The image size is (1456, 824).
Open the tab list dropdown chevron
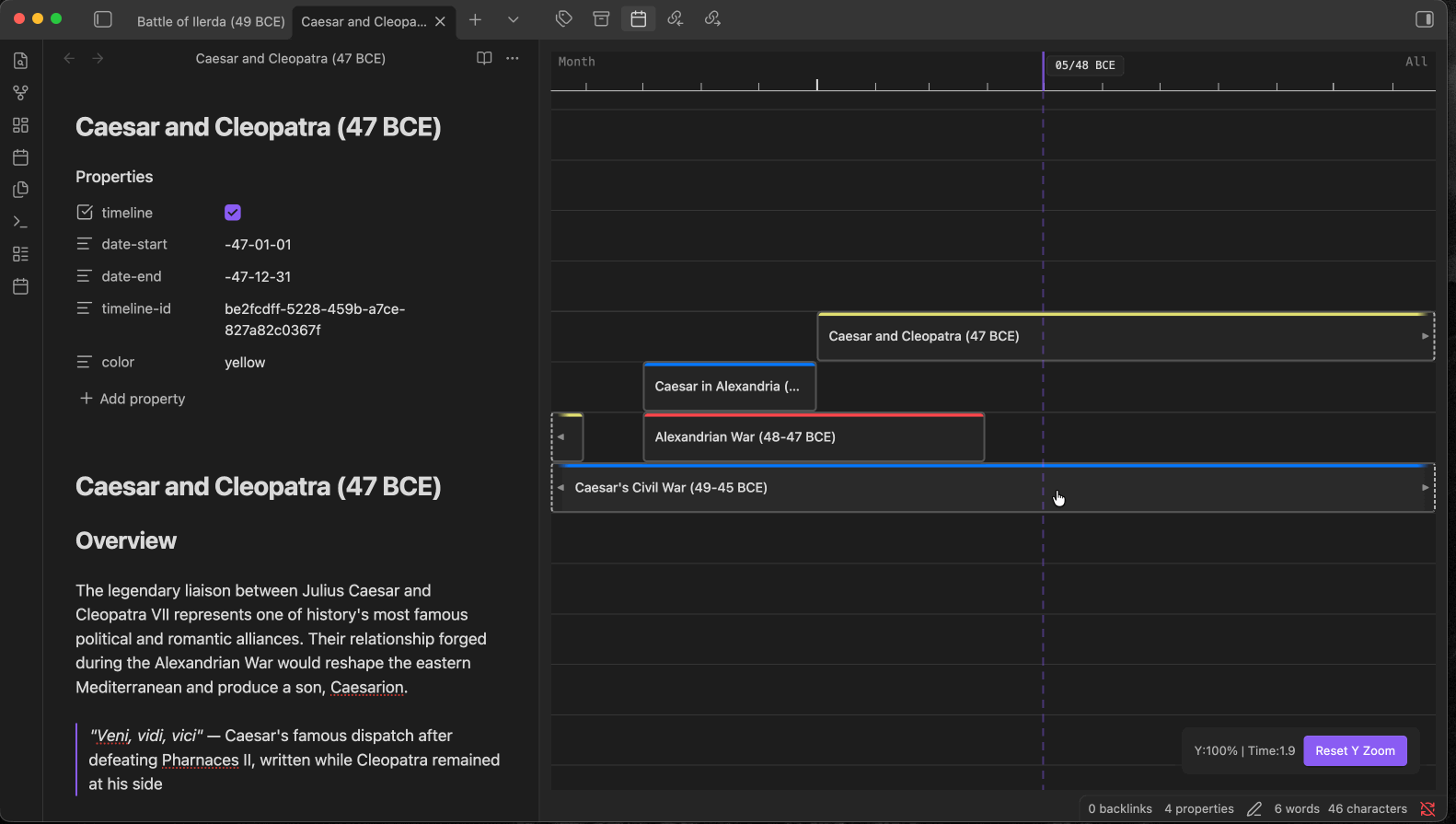pos(514,19)
